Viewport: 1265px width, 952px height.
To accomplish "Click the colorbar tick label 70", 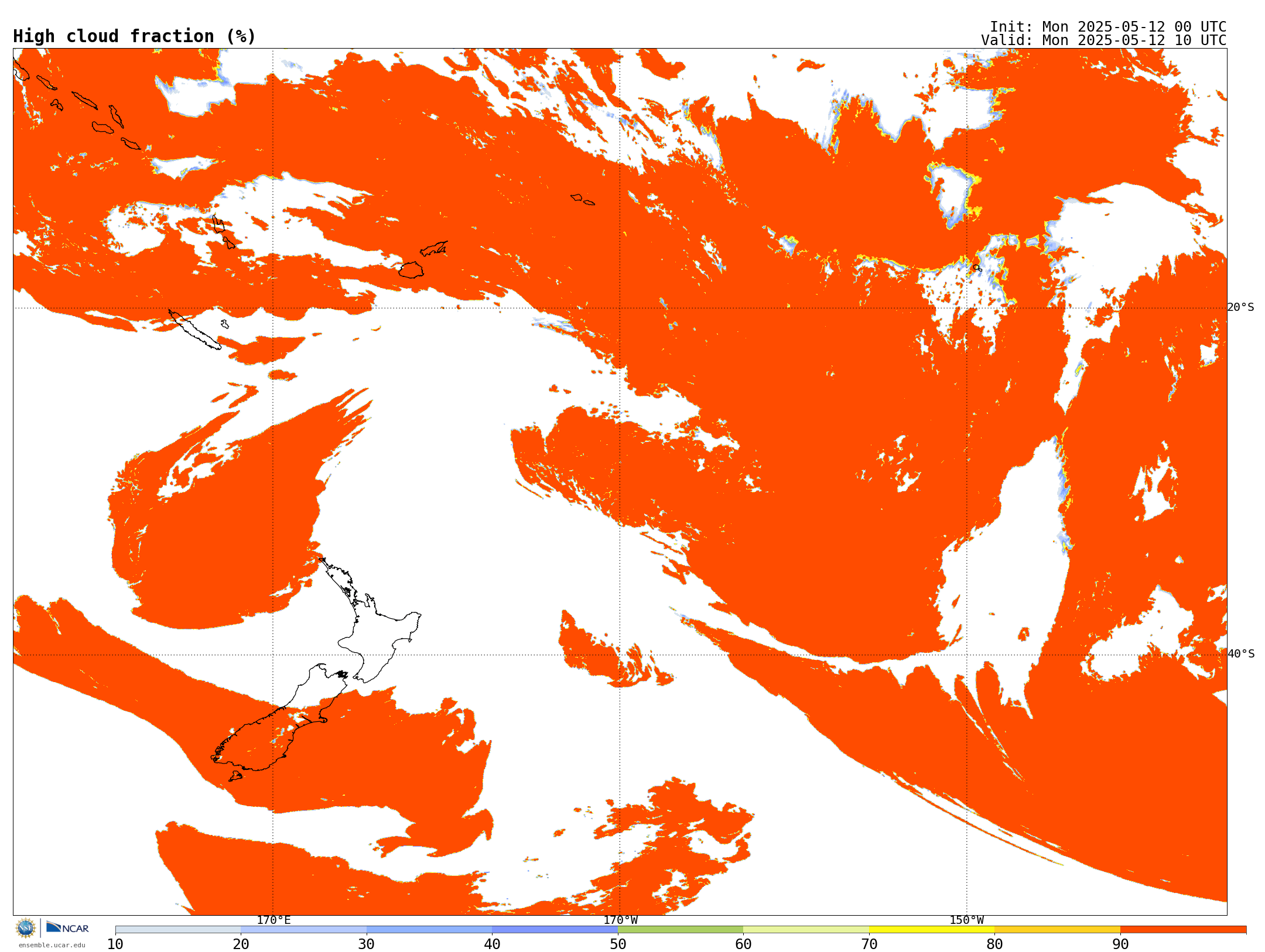I will [x=869, y=944].
